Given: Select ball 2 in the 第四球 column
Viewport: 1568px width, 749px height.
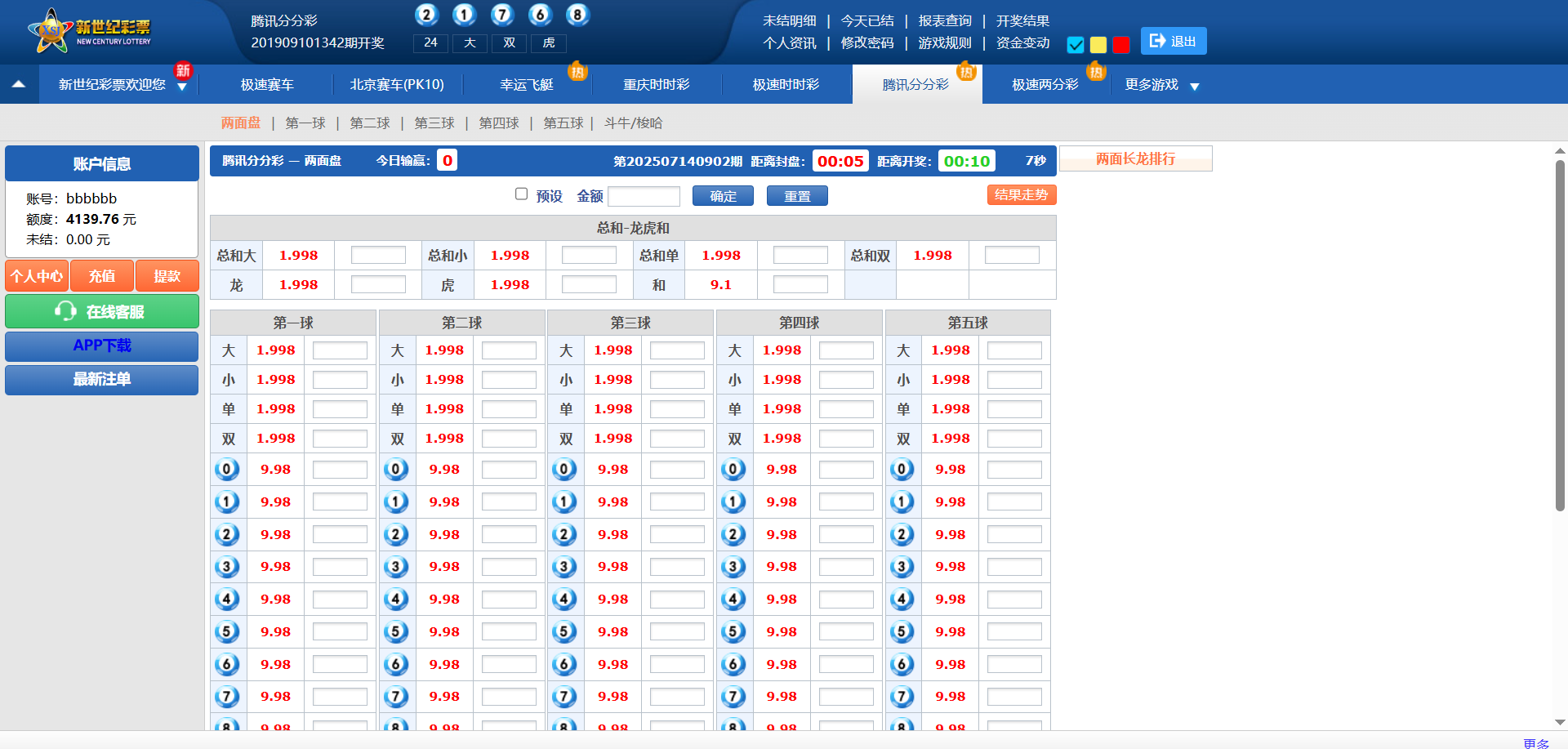Looking at the screenshot, I should [x=733, y=534].
